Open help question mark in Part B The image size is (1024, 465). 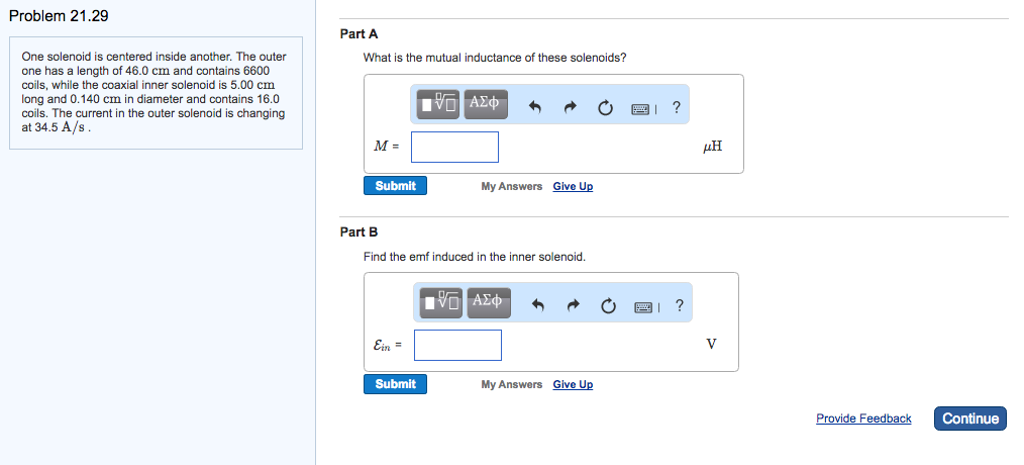pyautogui.click(x=680, y=306)
